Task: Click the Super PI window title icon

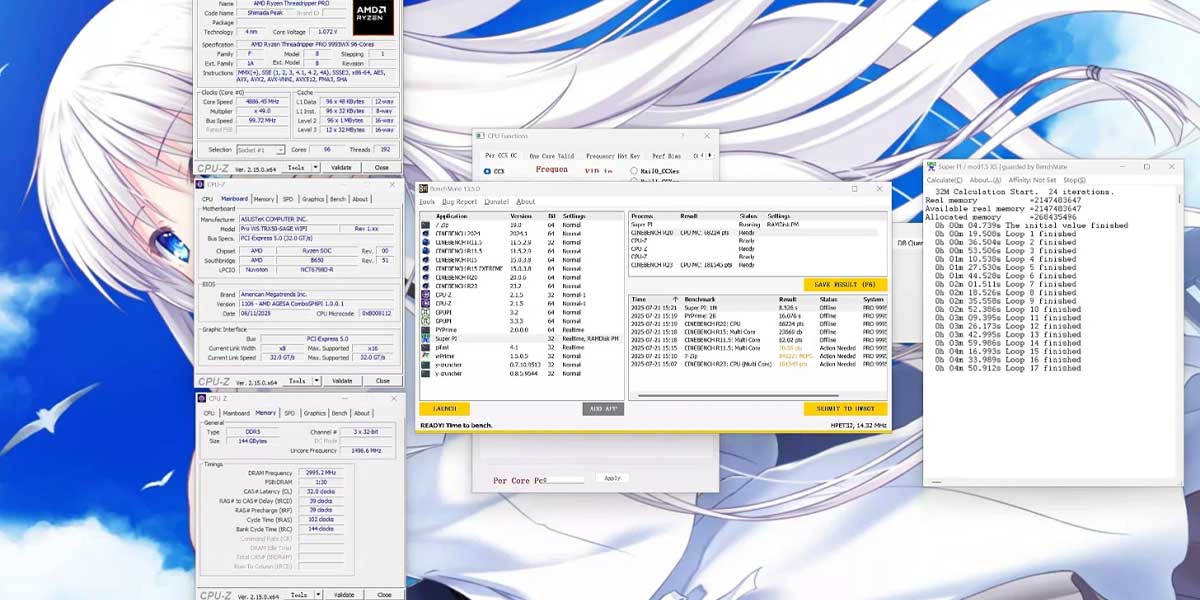Action: tap(931, 166)
